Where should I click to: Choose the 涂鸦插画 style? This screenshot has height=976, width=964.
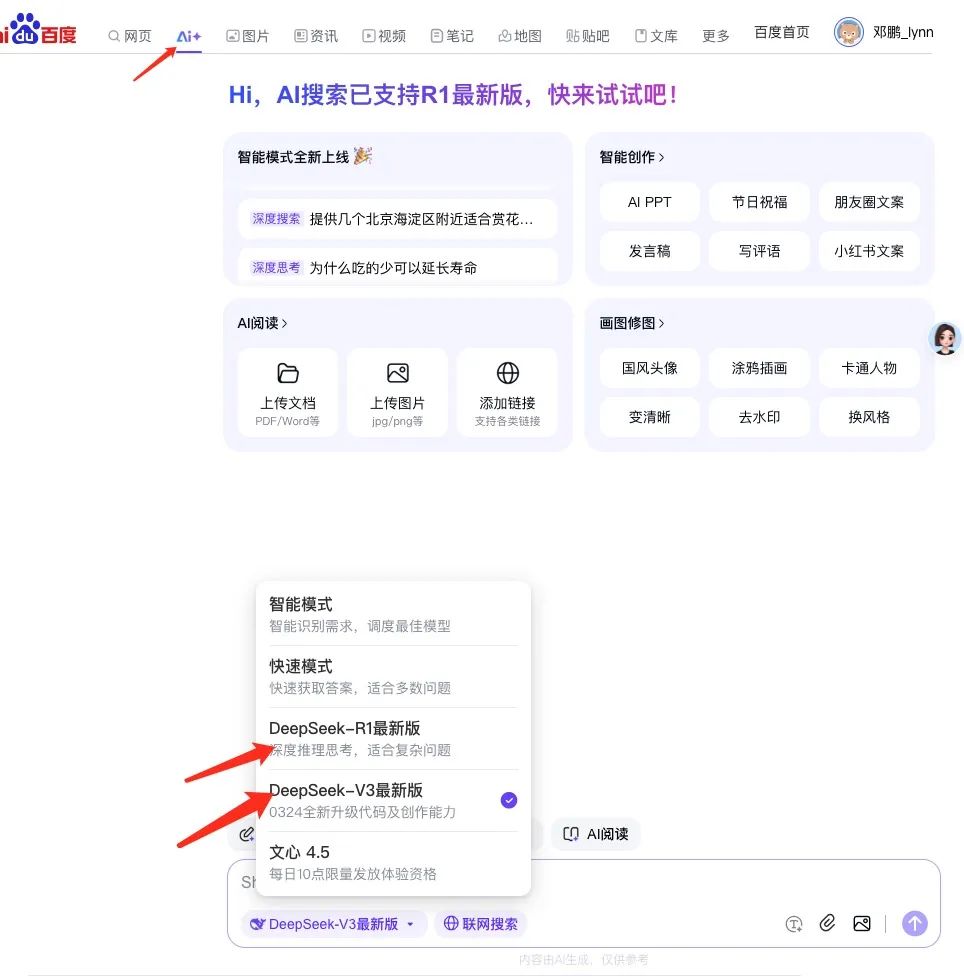pos(759,368)
